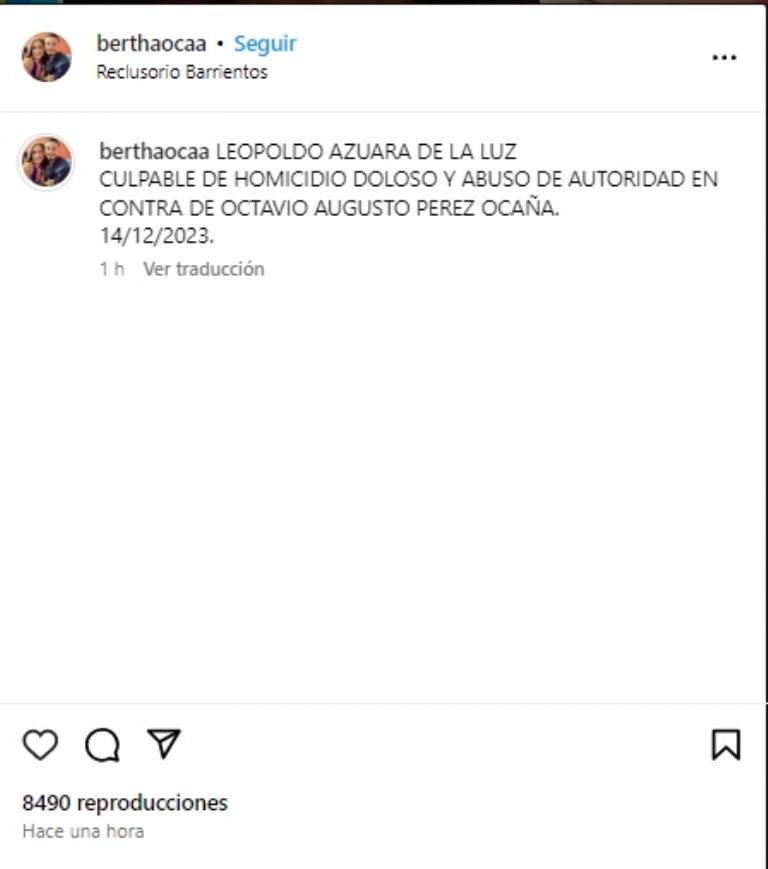Click empty comments area below caption
The width and height of the screenshot is (768, 869).
click(383, 488)
